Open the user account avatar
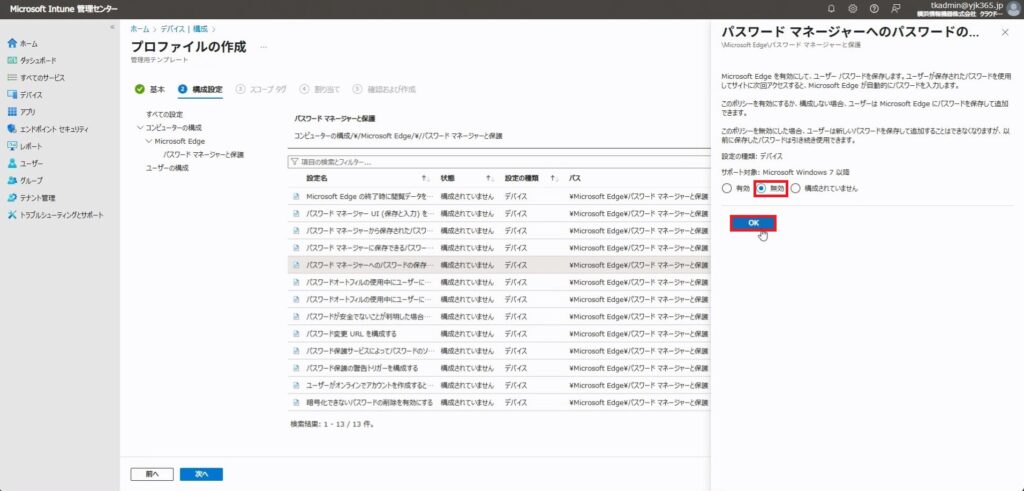The width and height of the screenshot is (1024, 491). click(x=1013, y=8)
